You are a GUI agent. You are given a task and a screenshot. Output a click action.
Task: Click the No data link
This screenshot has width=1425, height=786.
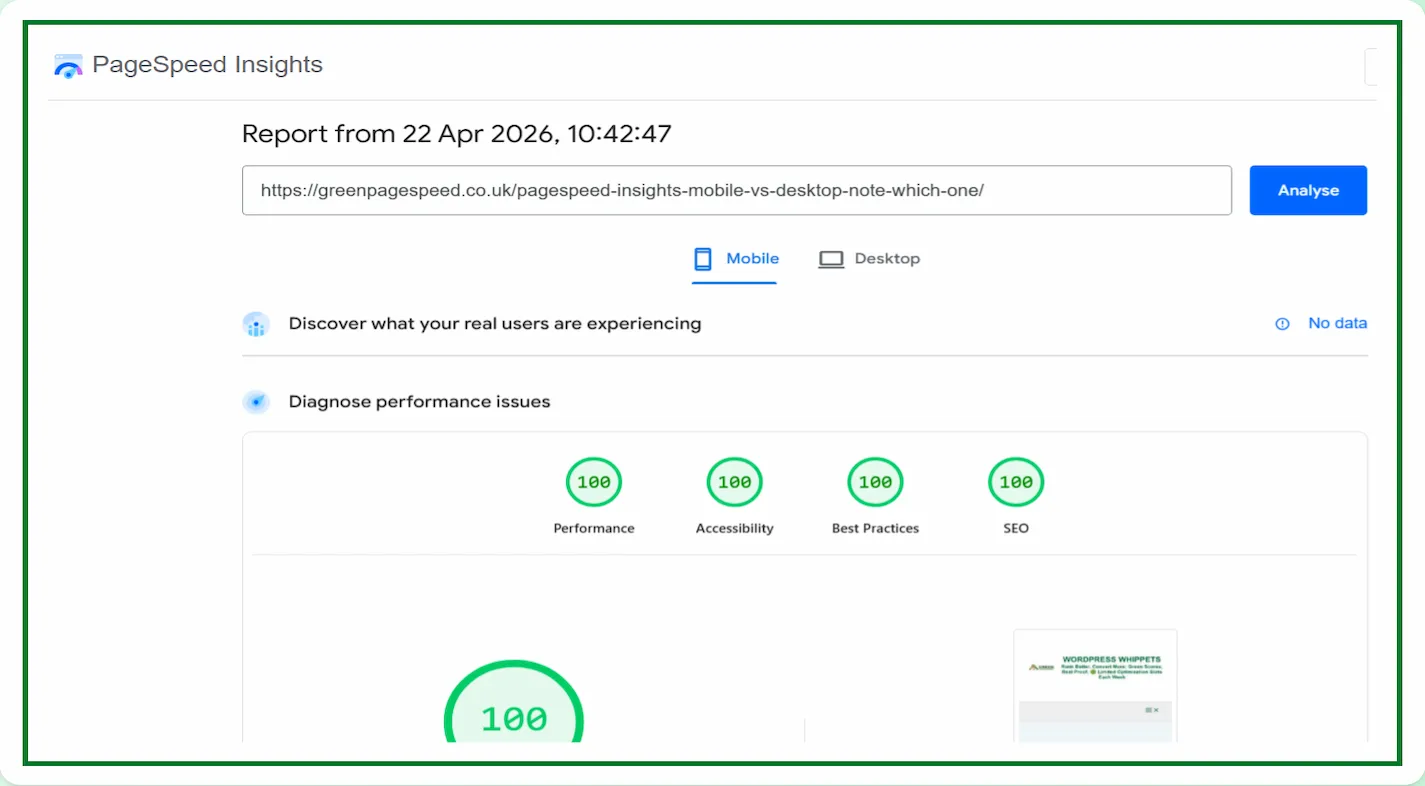(1337, 323)
